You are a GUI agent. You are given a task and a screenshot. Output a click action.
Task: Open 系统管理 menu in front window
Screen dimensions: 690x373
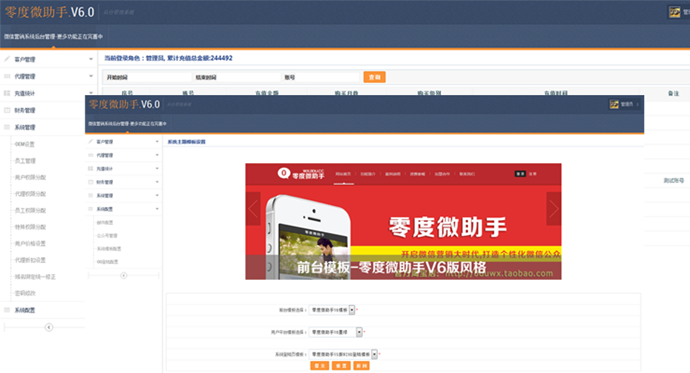[x=105, y=195]
